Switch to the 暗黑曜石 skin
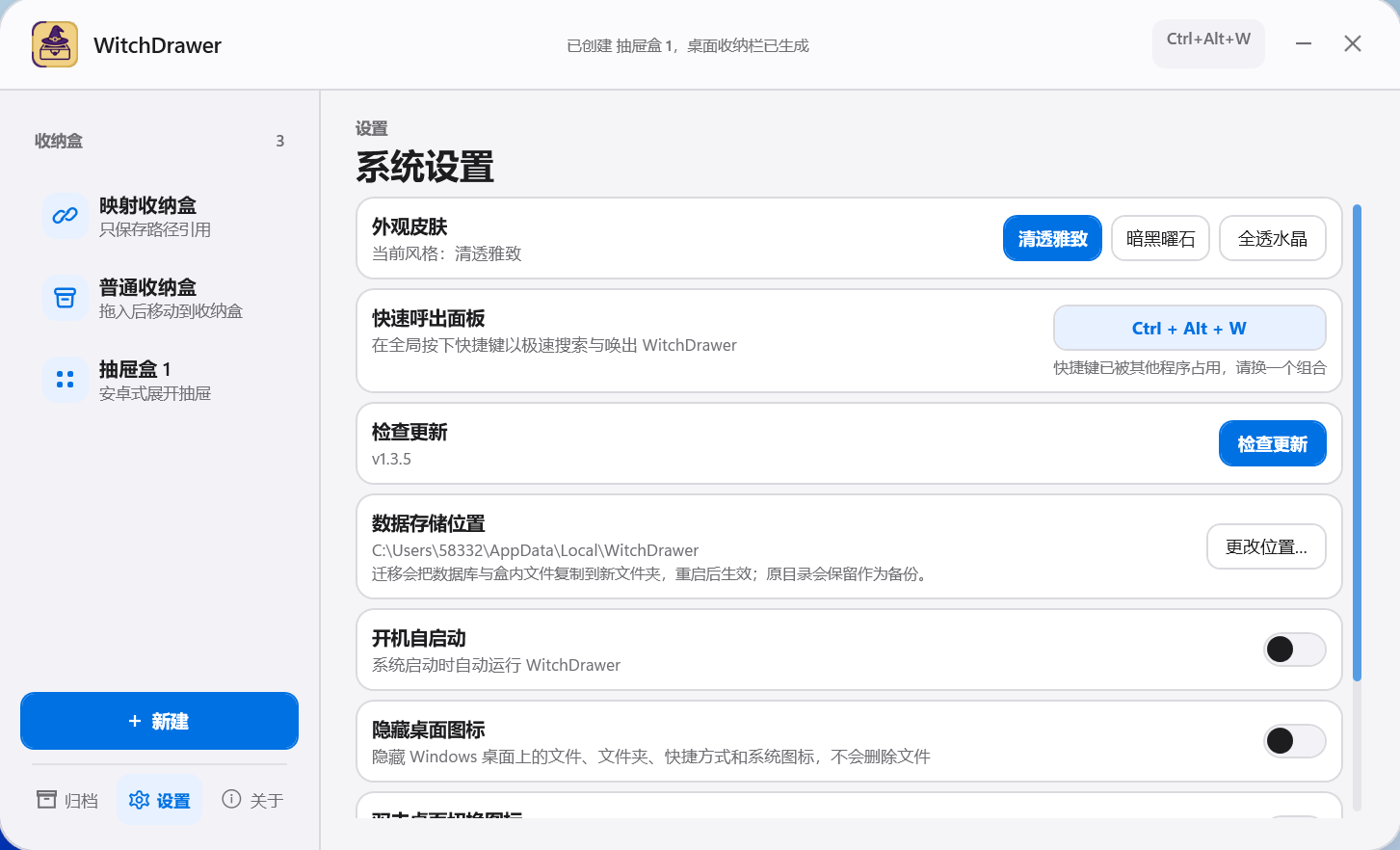 click(x=1160, y=238)
